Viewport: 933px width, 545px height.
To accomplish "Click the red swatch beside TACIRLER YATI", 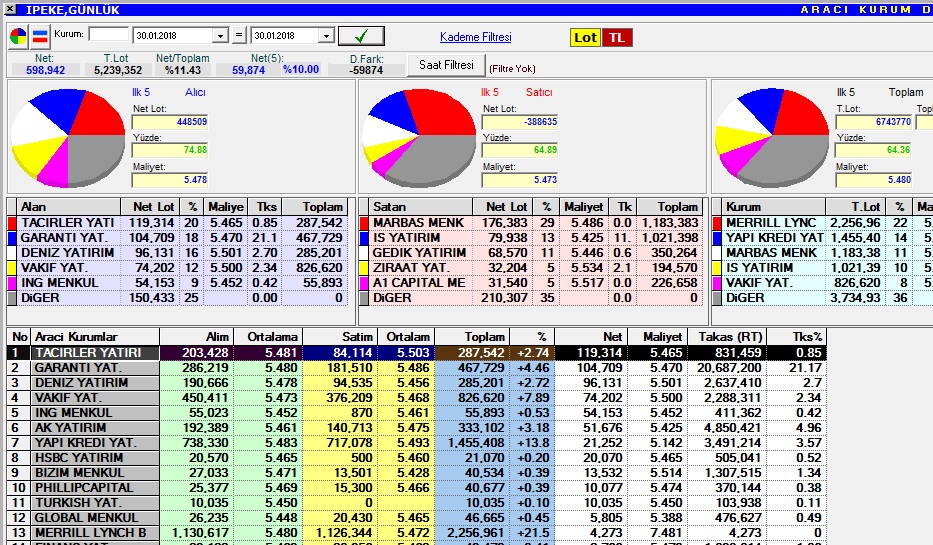I will coord(12,223).
